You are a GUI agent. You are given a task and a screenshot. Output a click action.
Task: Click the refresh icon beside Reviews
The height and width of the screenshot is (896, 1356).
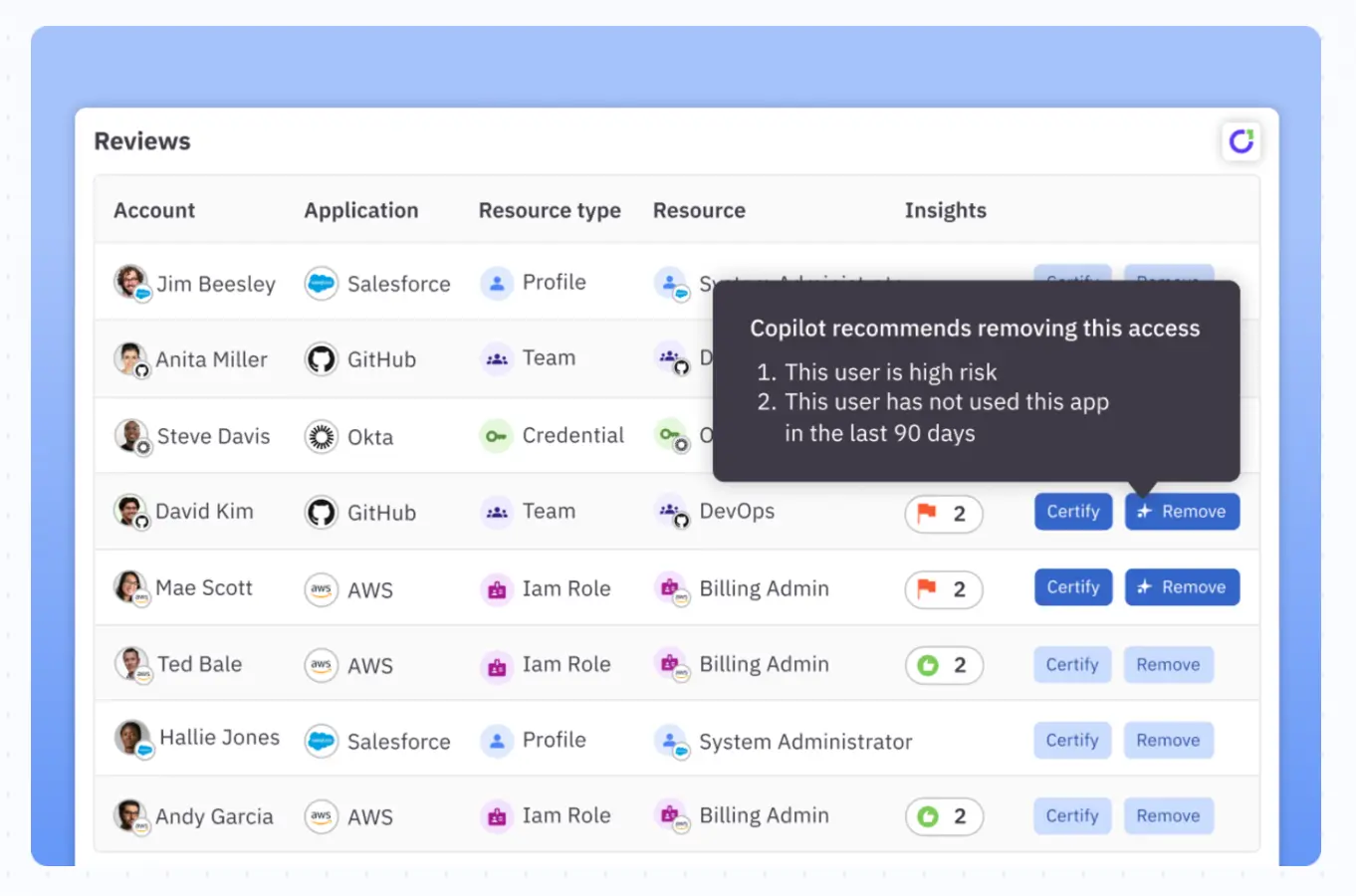(x=1241, y=141)
